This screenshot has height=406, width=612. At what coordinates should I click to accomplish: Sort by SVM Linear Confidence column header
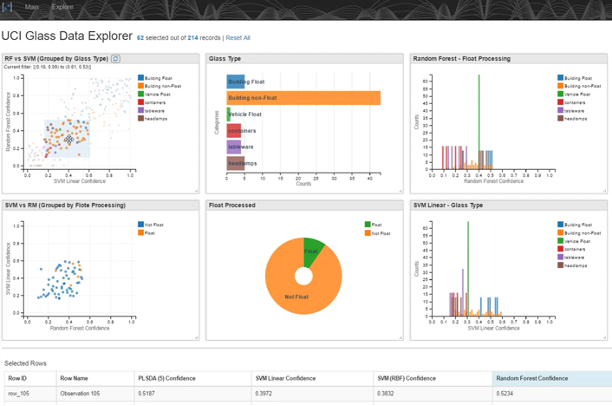click(x=312, y=379)
